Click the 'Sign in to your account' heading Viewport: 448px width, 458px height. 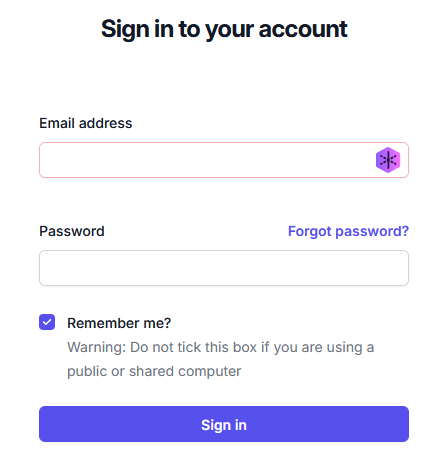[224, 29]
